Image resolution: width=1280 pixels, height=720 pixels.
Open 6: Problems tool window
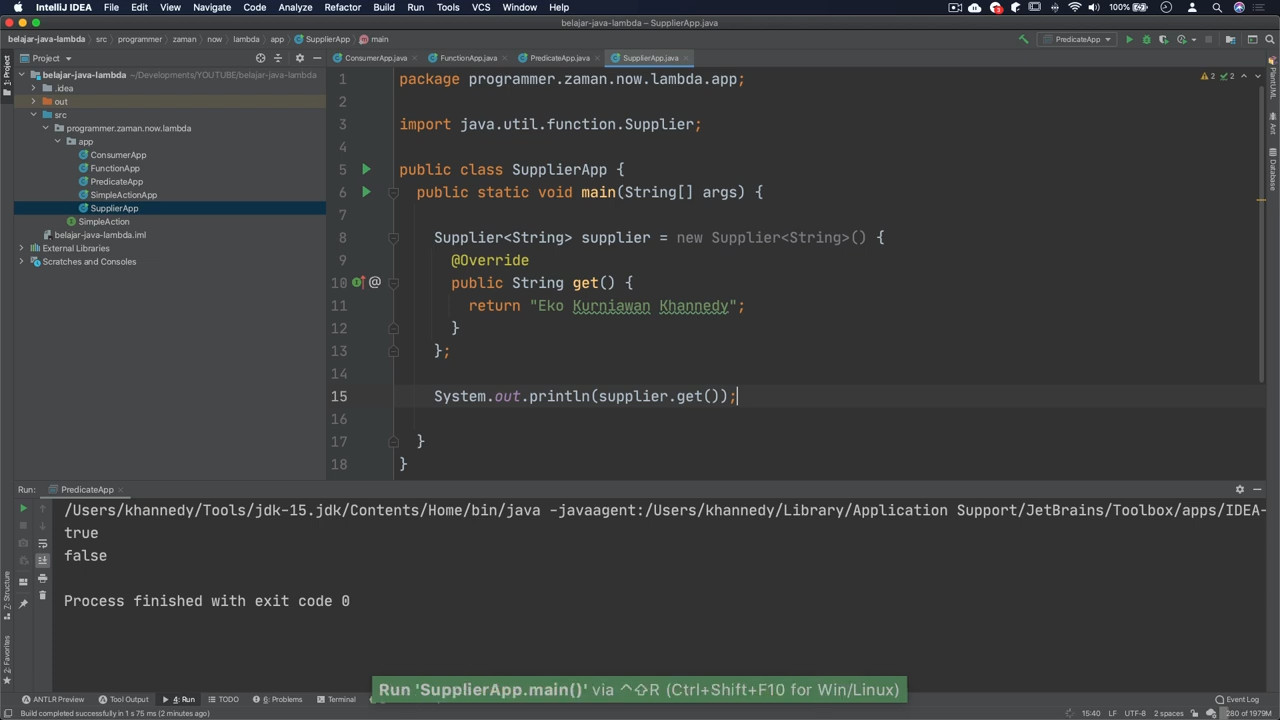click(x=278, y=699)
